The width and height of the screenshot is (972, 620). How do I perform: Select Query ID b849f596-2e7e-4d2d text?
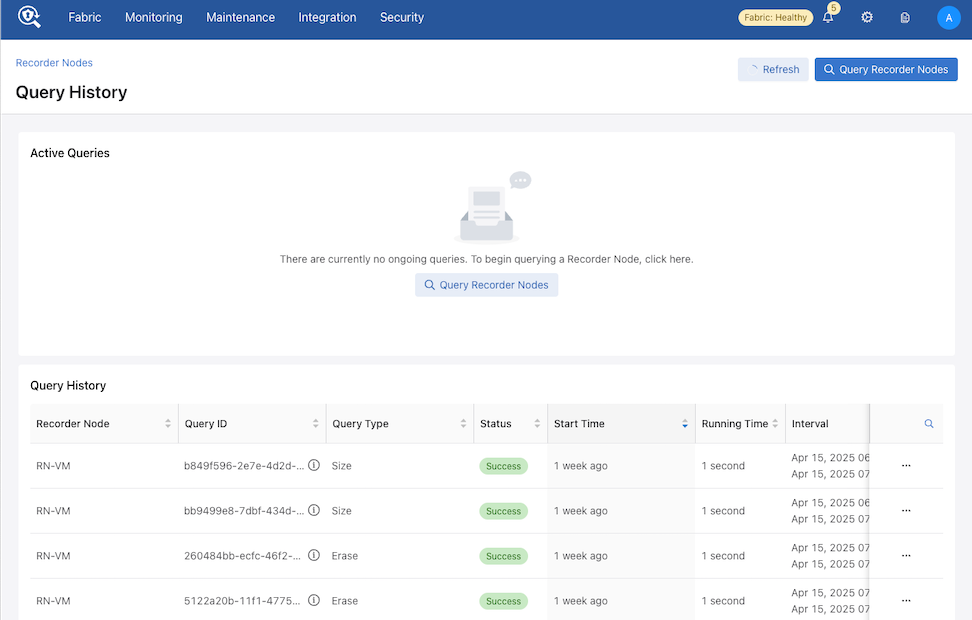[x=244, y=466]
